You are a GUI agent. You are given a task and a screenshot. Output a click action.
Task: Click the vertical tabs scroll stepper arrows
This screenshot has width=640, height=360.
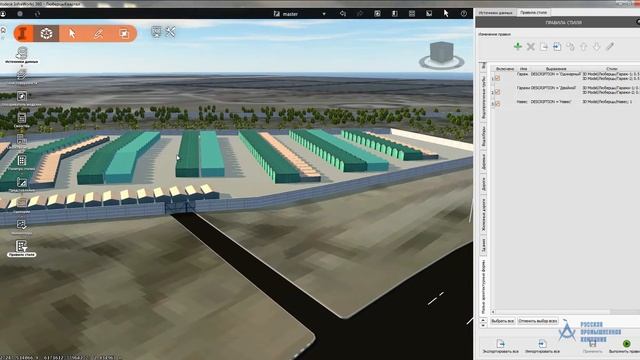pos(483,322)
